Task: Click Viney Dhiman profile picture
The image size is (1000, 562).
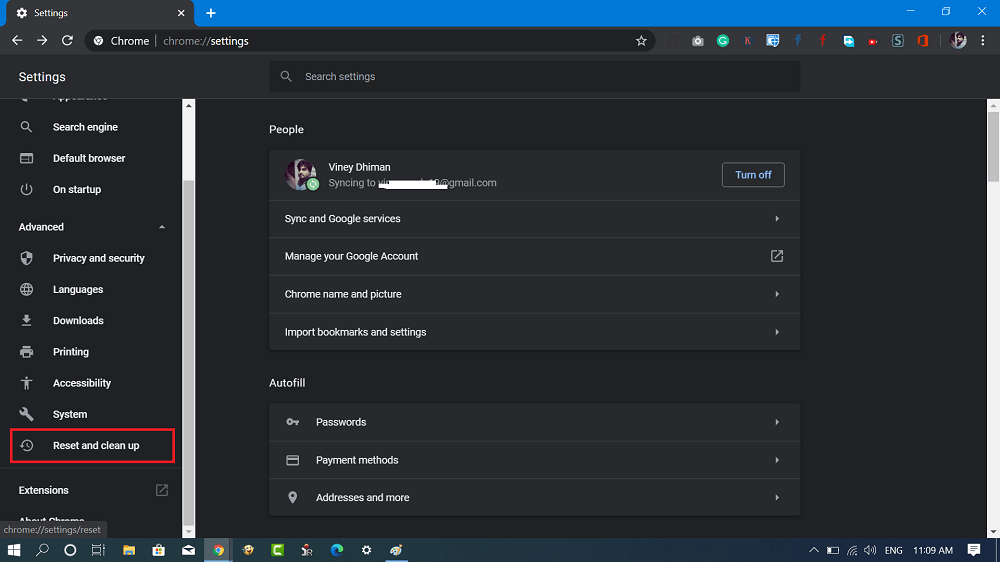Action: [301, 175]
